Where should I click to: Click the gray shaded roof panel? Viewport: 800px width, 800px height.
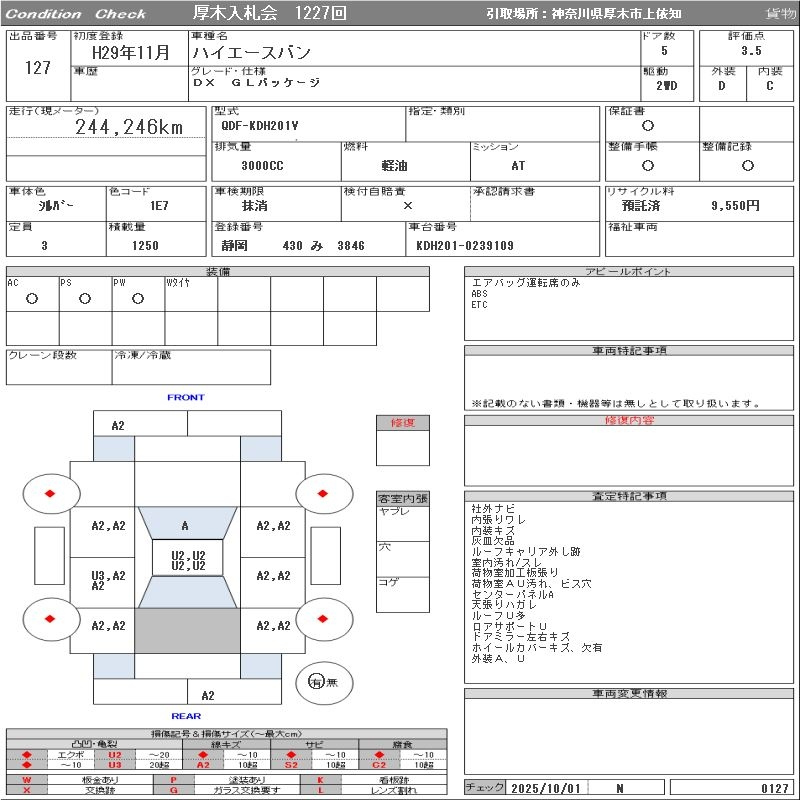[187, 631]
